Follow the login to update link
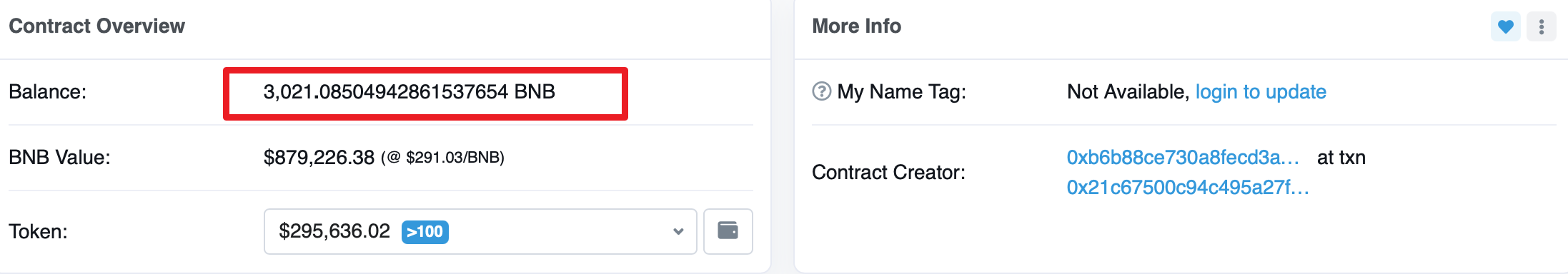The width and height of the screenshot is (1568, 274). tap(1261, 92)
